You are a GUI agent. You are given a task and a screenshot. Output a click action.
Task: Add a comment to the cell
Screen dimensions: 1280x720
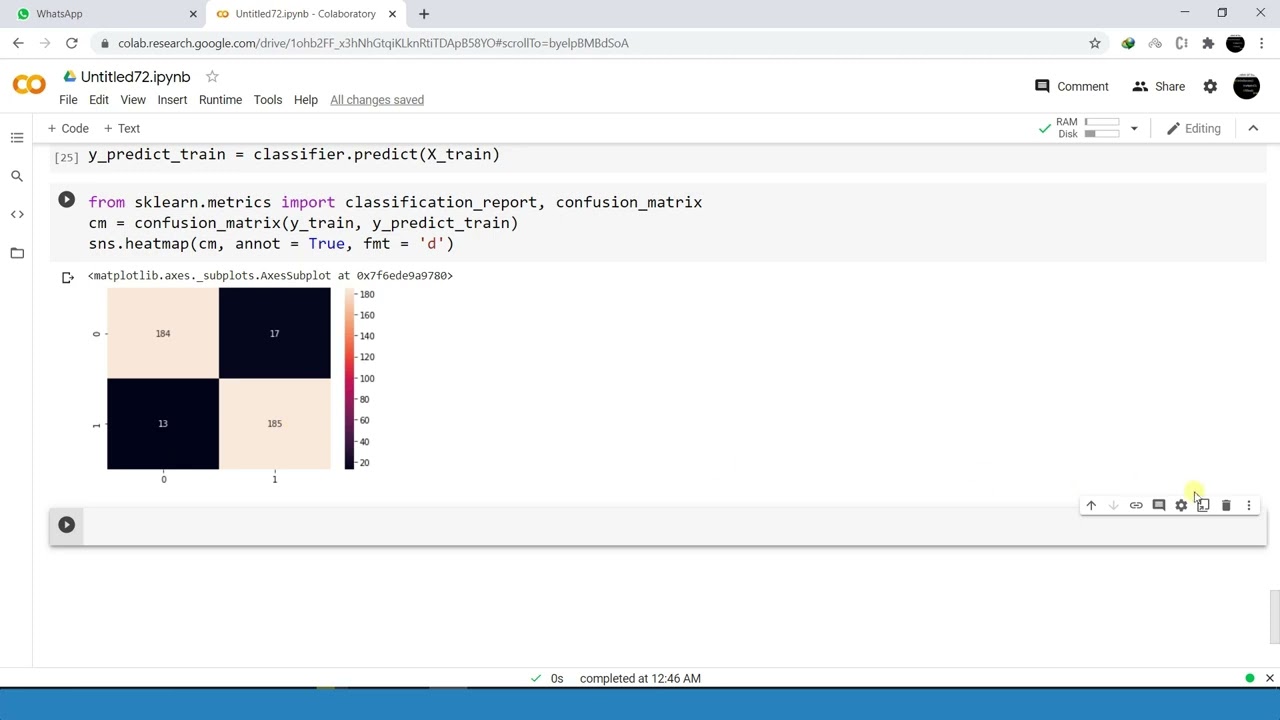pyautogui.click(x=1159, y=506)
